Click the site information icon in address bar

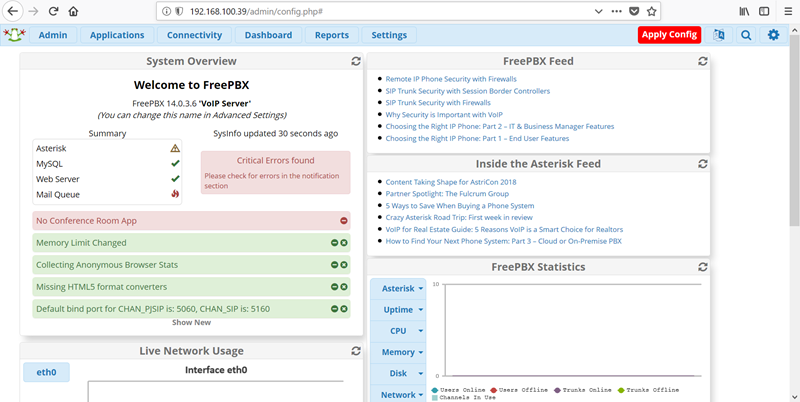(166, 11)
